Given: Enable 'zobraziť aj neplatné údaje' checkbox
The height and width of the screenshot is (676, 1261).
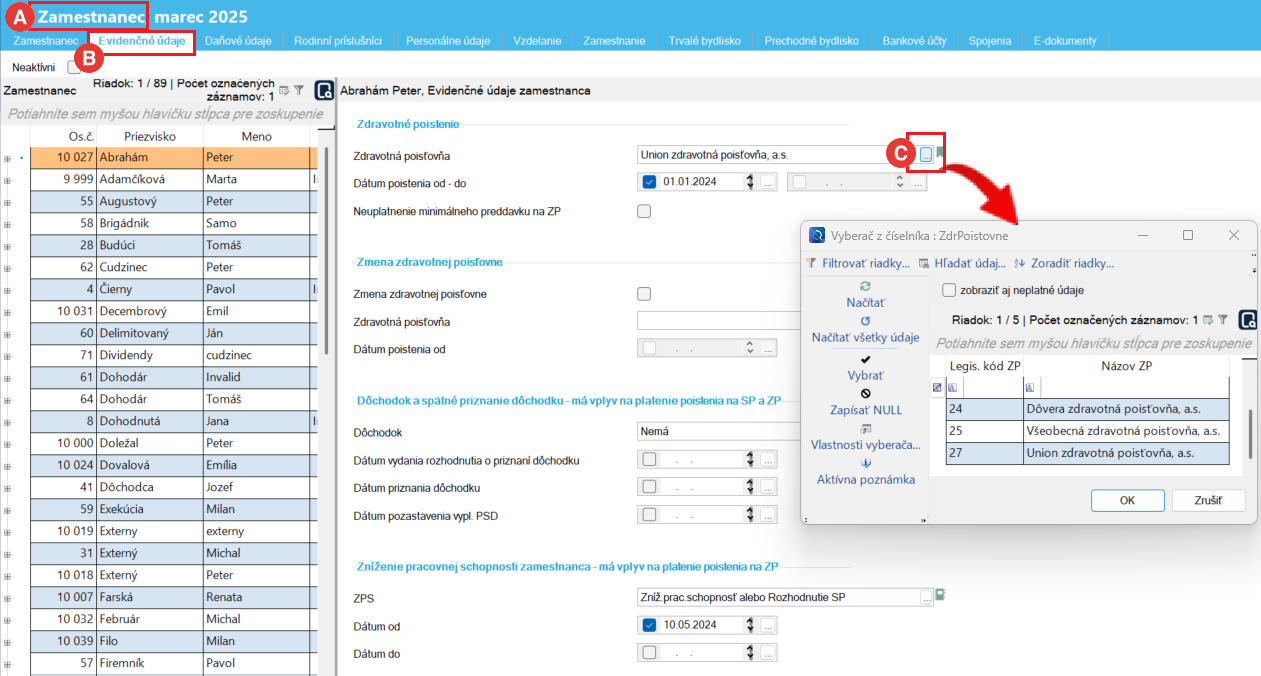Looking at the screenshot, I should (949, 290).
